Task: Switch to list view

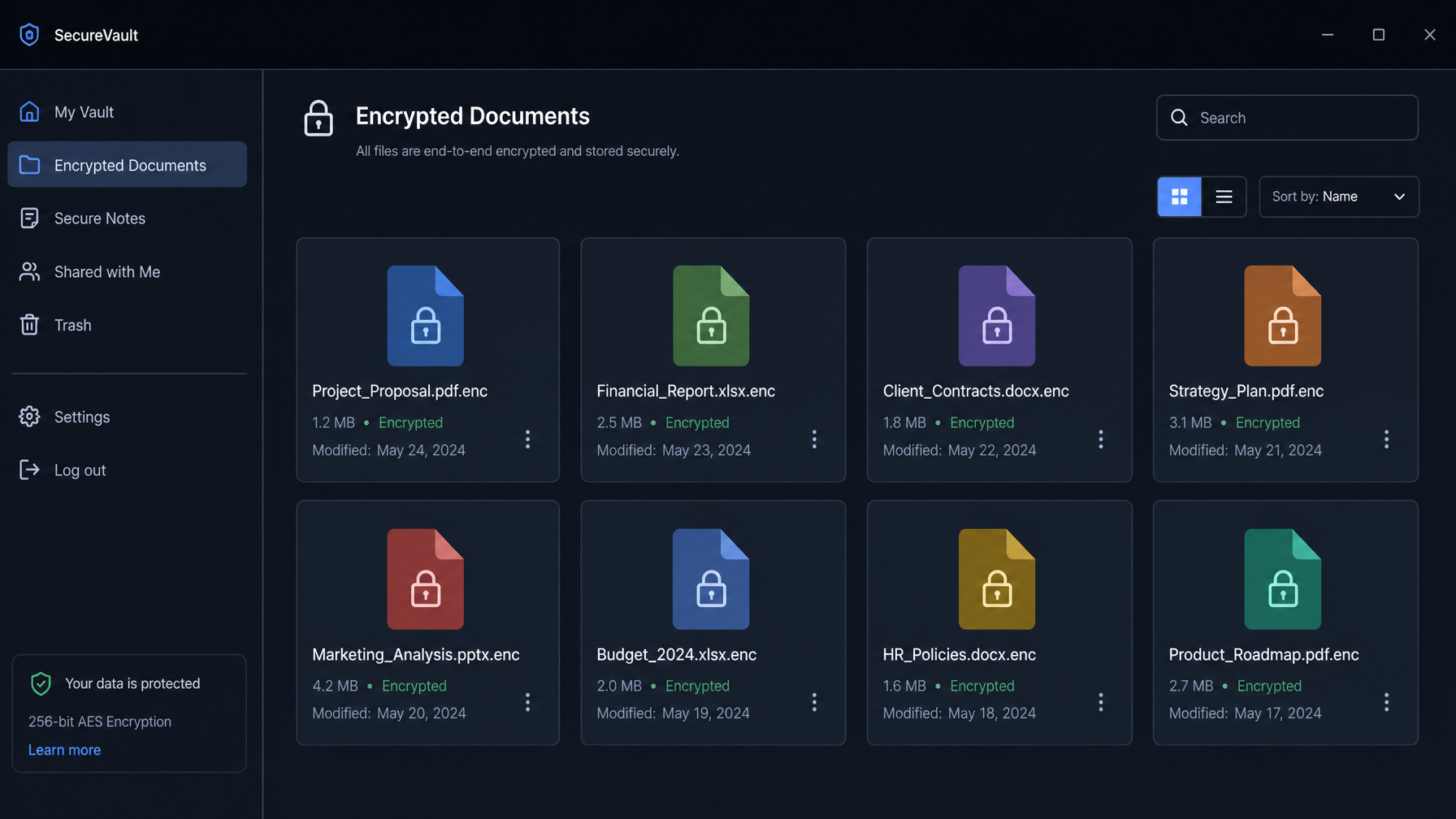Action: point(1224,197)
